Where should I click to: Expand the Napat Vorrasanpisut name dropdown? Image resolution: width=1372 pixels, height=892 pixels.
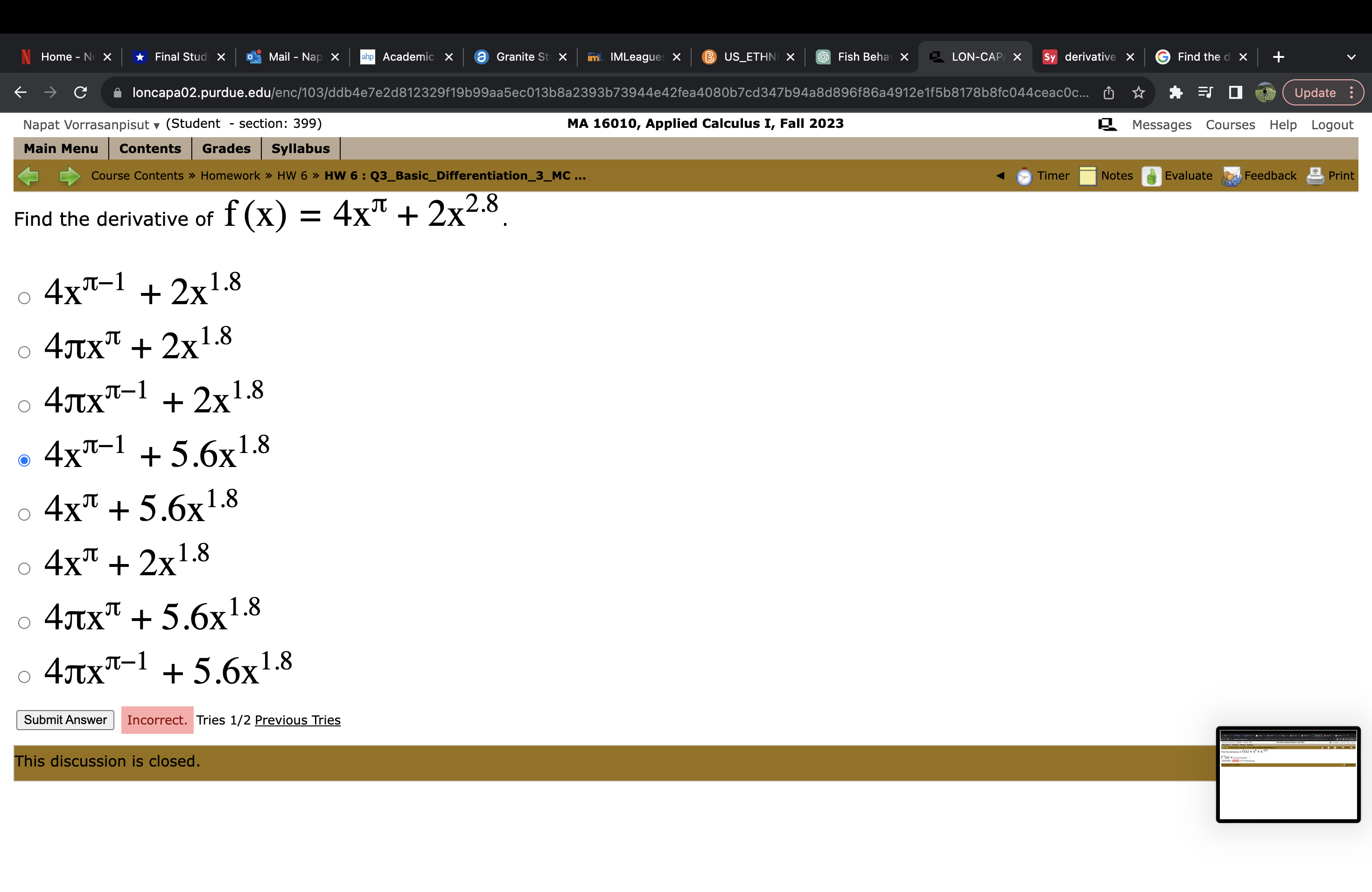156,125
